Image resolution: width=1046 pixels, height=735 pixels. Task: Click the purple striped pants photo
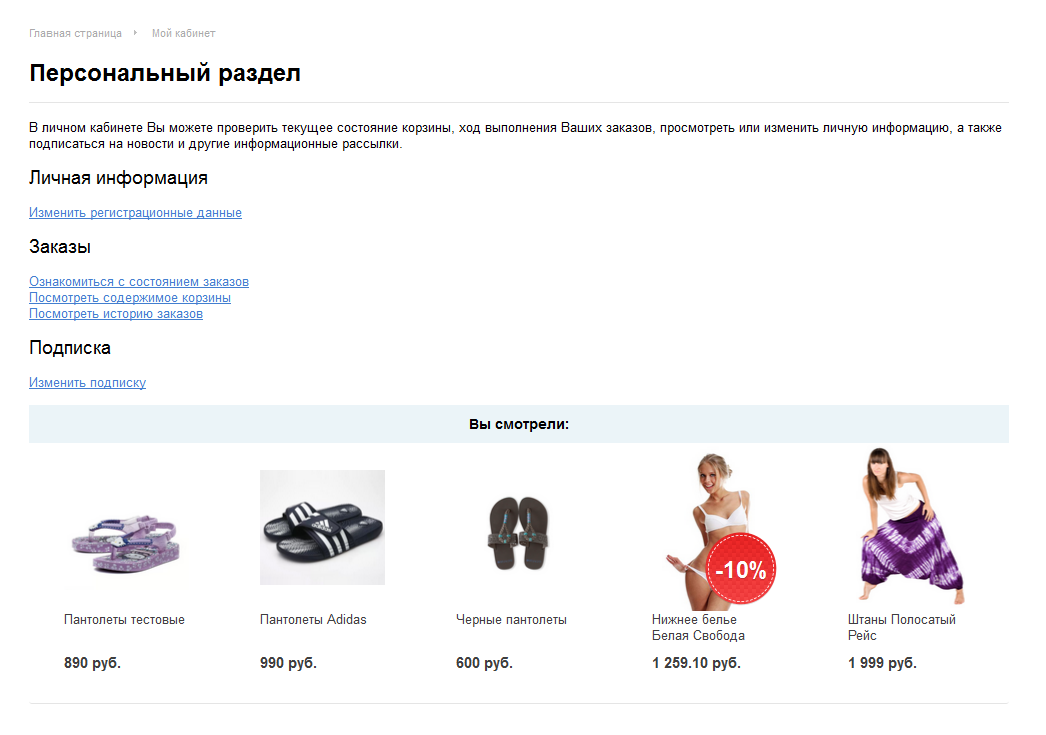[x=911, y=526]
